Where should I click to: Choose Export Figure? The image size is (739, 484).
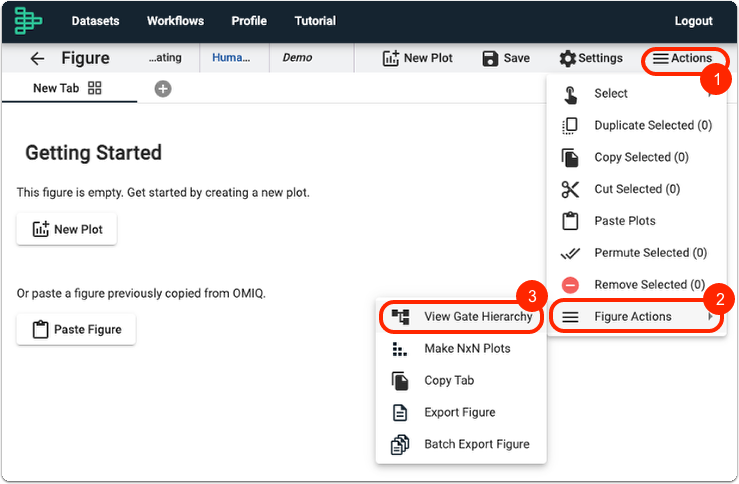(x=460, y=412)
